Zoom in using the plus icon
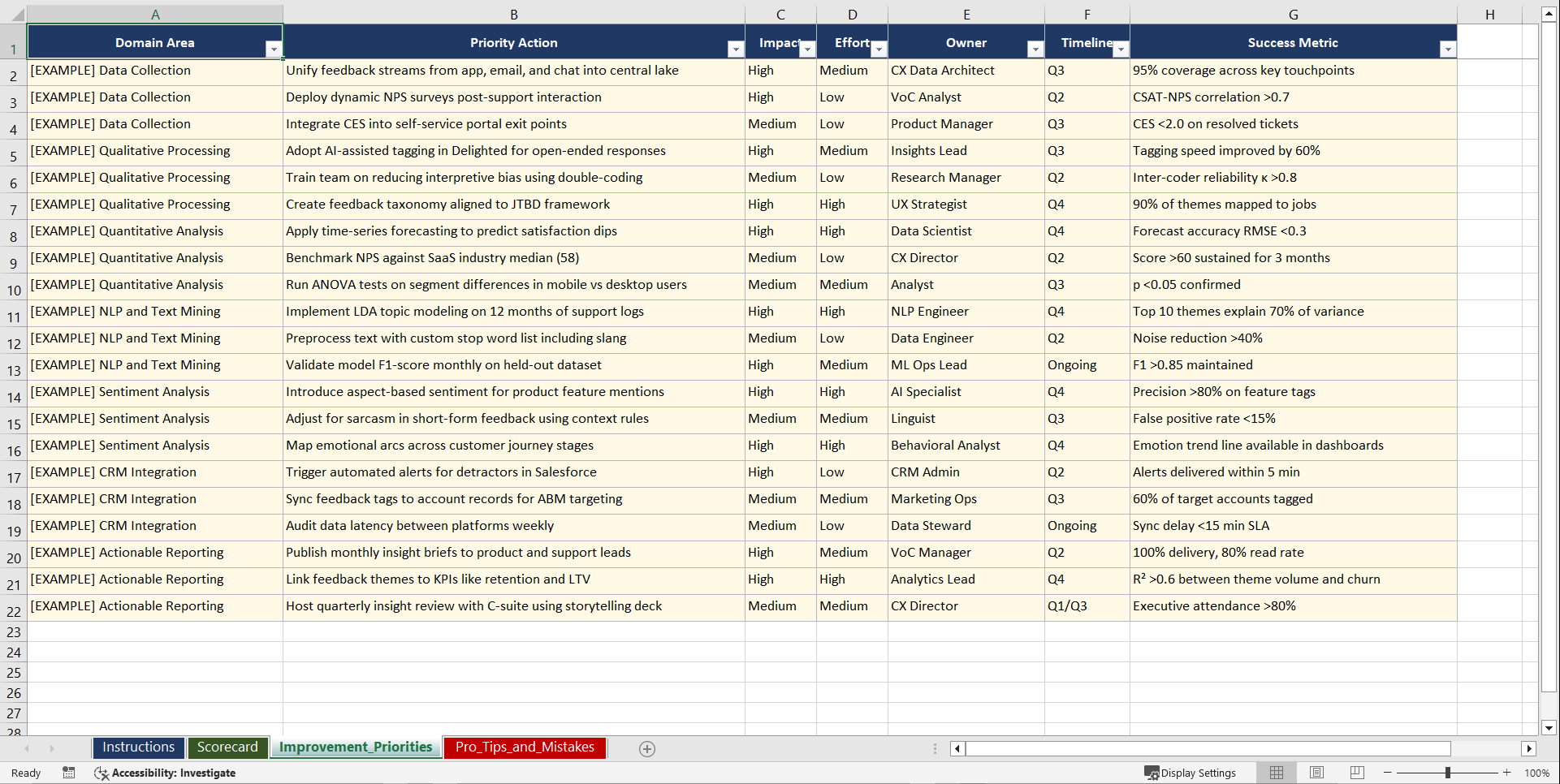1560x784 pixels. (1506, 773)
